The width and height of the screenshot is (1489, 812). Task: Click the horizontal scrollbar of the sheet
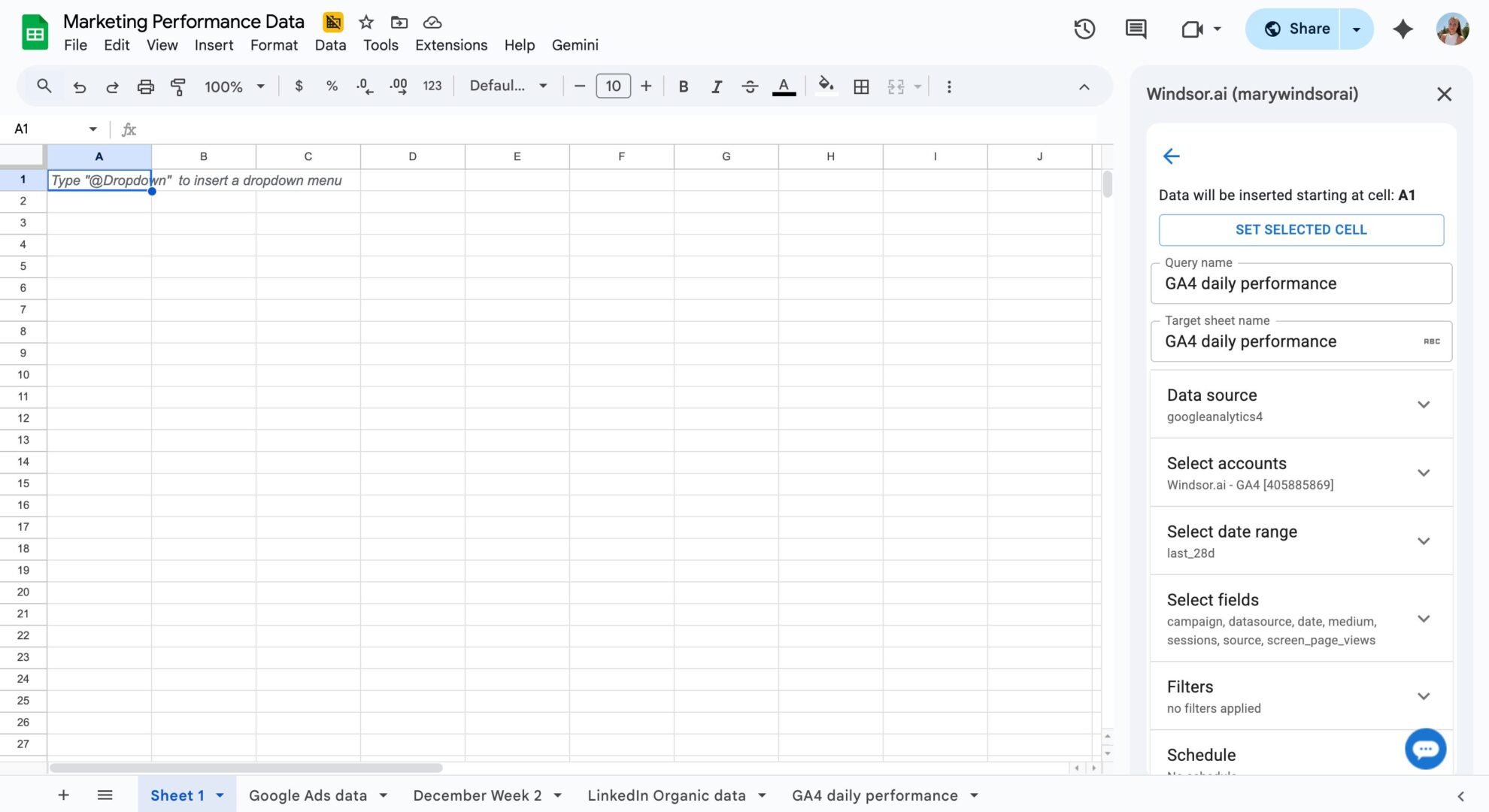(246, 768)
